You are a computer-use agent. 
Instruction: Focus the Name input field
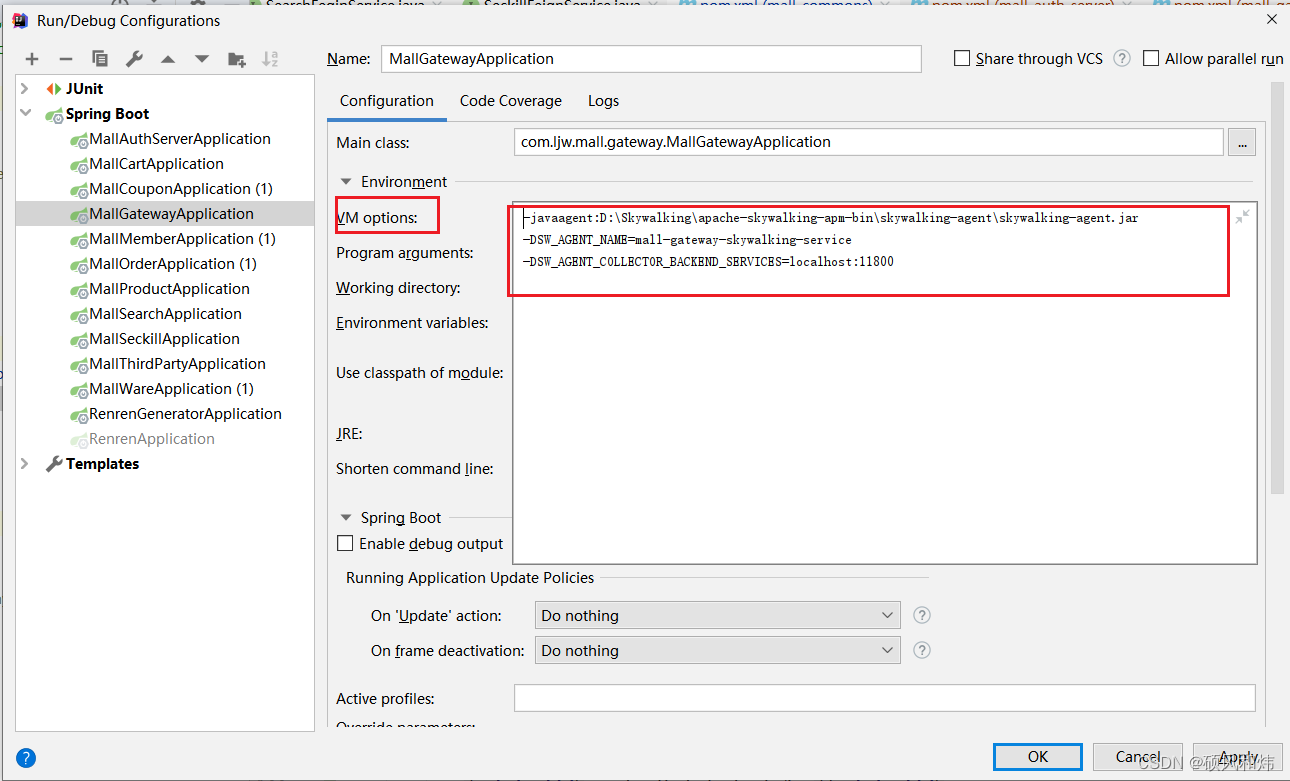coord(651,59)
